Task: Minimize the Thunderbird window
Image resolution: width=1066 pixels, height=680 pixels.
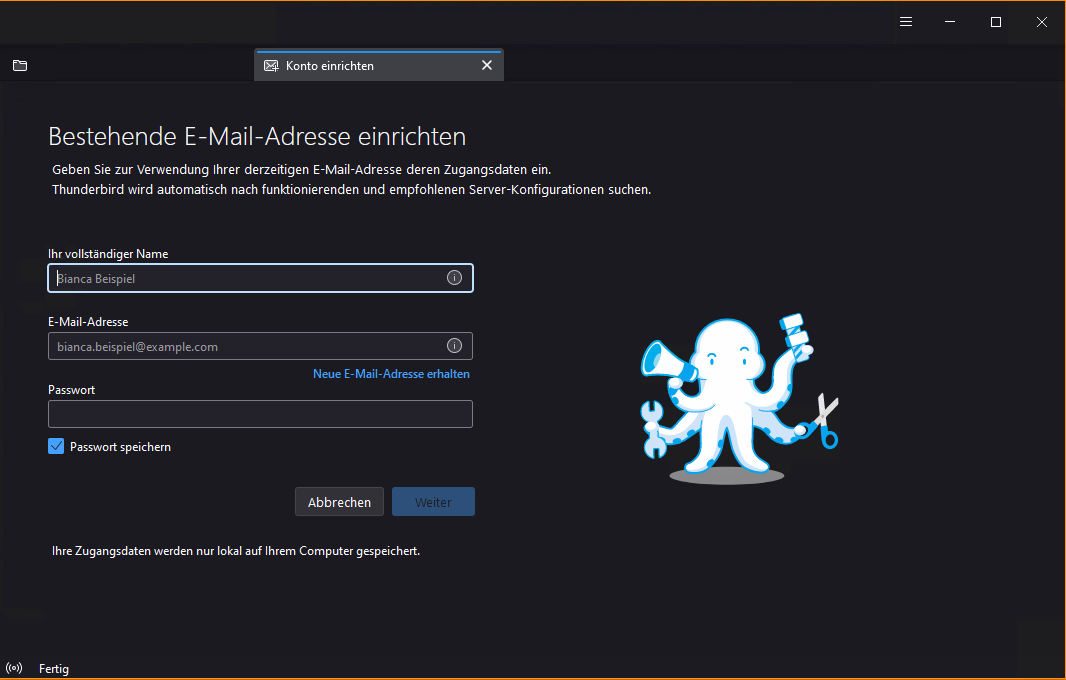Action: [x=950, y=22]
